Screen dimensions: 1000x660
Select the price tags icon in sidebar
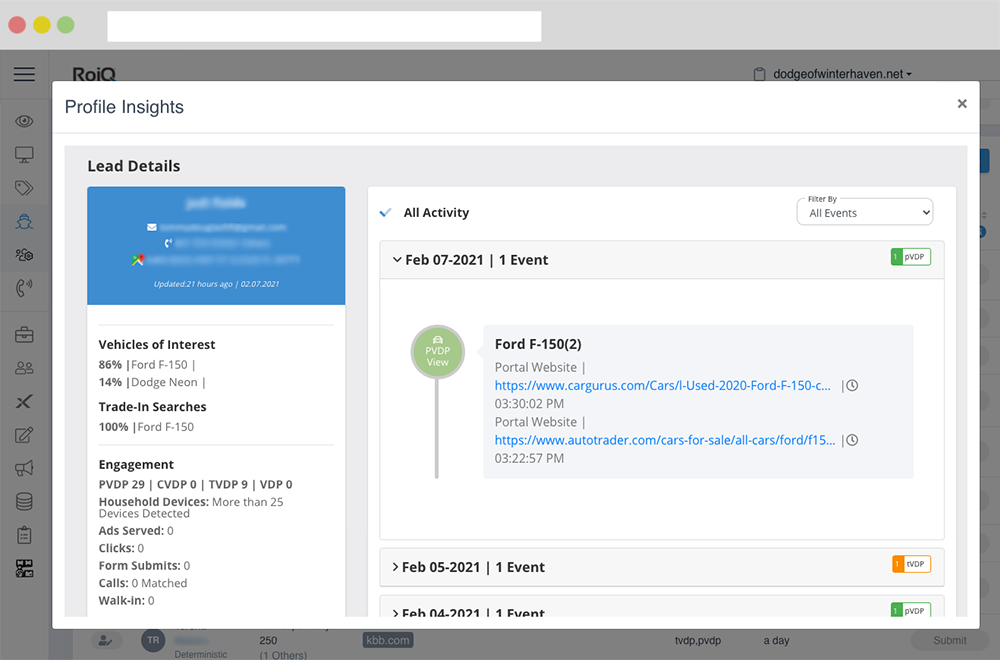[24, 188]
